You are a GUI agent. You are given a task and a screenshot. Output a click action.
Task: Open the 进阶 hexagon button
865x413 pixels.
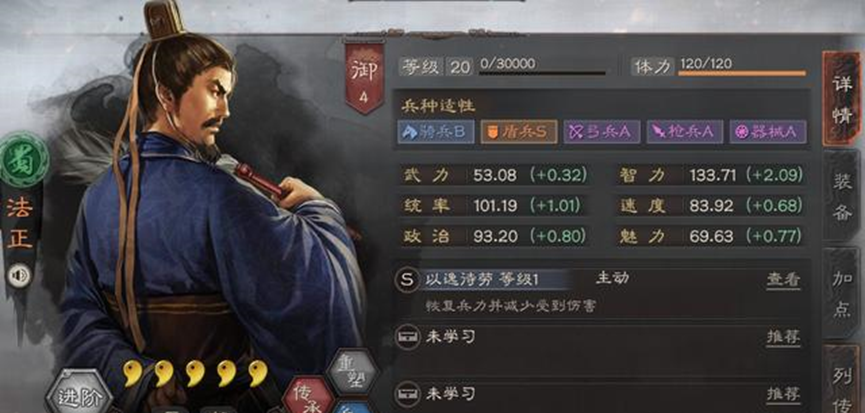pyautogui.click(x=78, y=393)
